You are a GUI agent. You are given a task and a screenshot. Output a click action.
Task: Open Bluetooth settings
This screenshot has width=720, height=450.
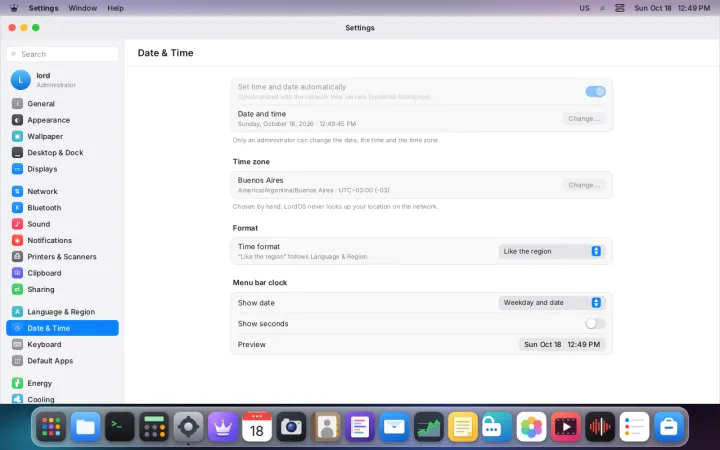(x=62, y=208)
